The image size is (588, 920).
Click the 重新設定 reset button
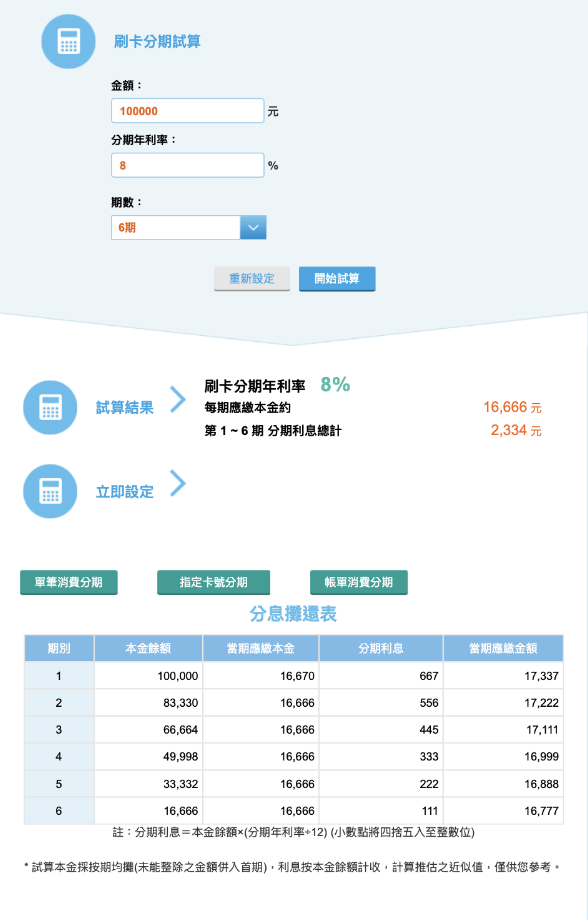pyautogui.click(x=252, y=279)
